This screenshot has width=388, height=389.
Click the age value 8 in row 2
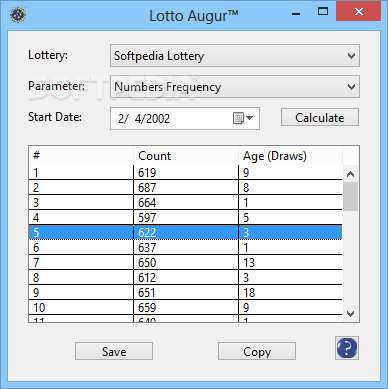tap(246, 188)
